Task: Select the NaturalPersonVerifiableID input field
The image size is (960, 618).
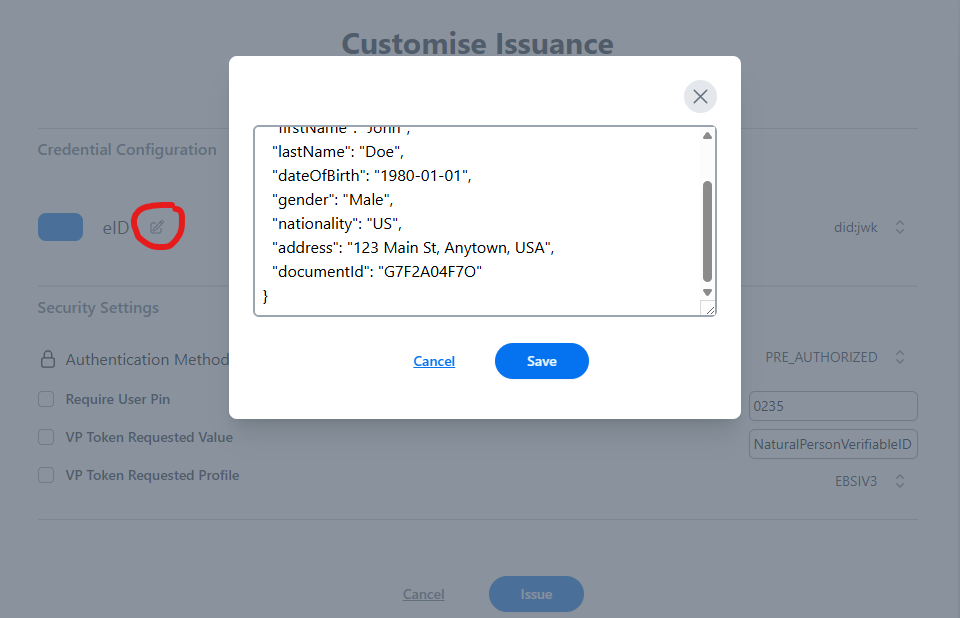Action: coord(833,443)
